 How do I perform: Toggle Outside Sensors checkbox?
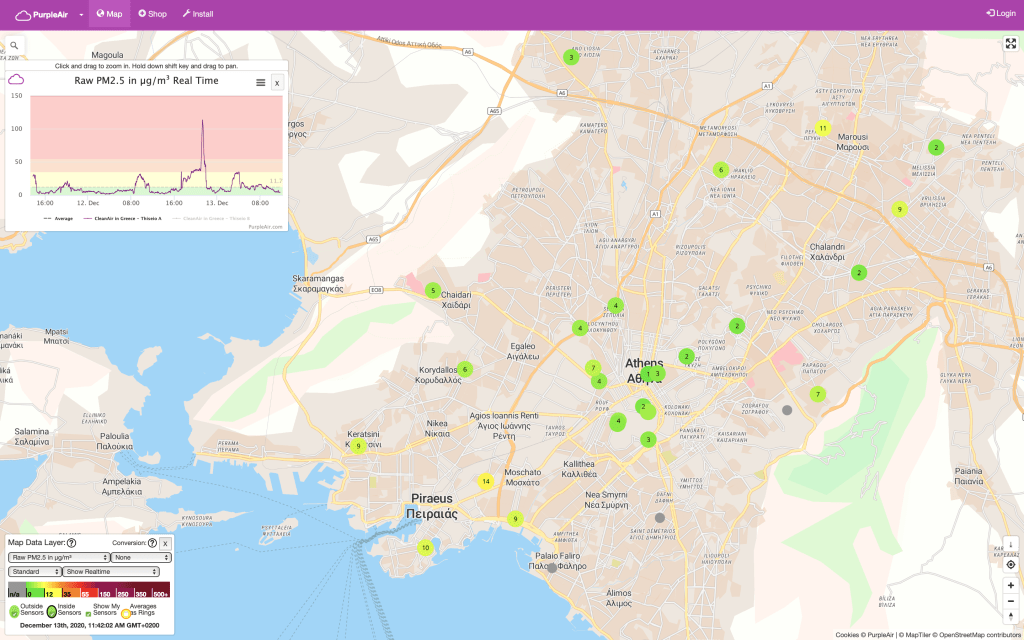tap(14, 611)
